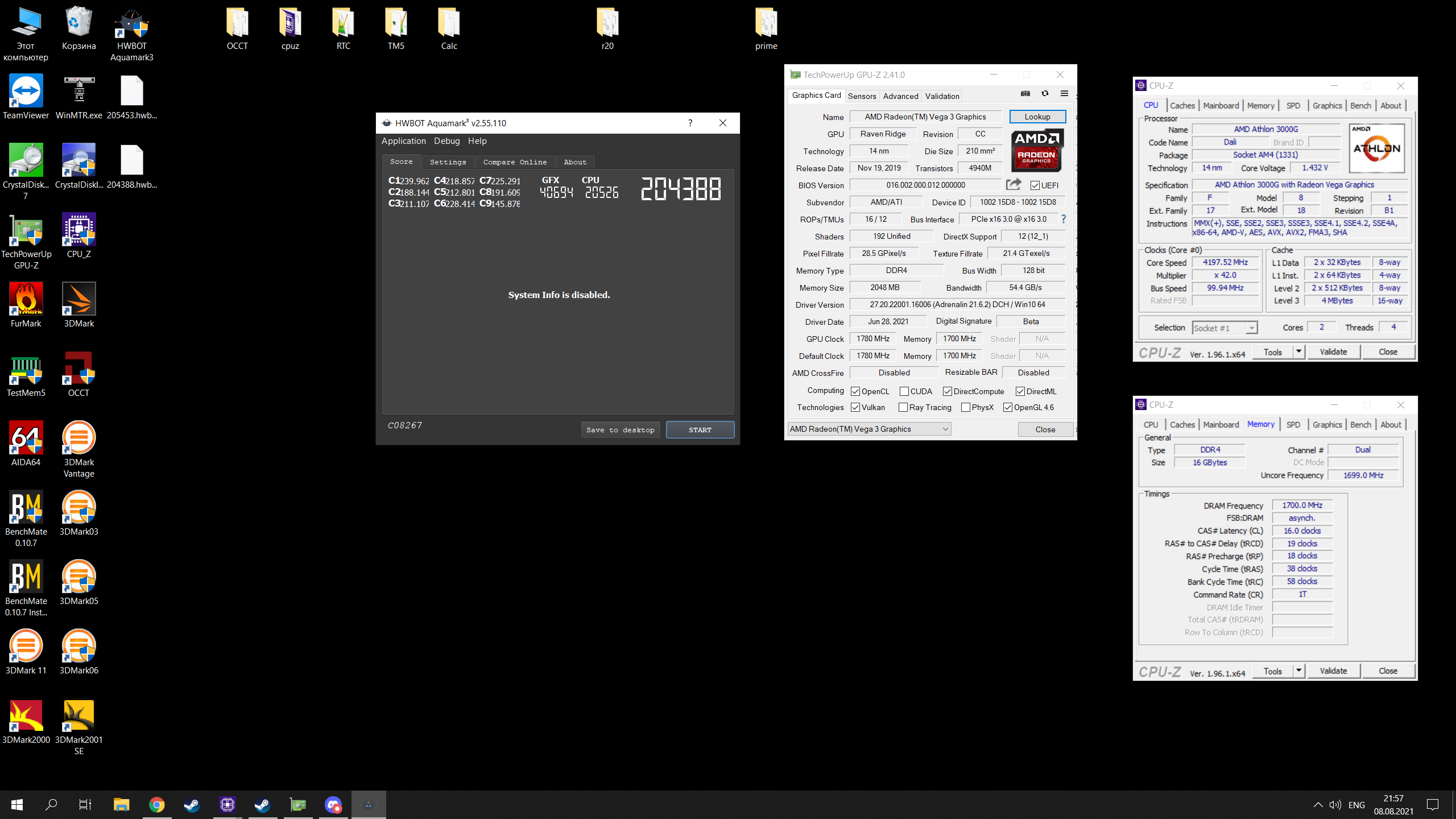The width and height of the screenshot is (1456, 819).
Task: Click GPU-Z refresh icon
Action: coord(1045,94)
